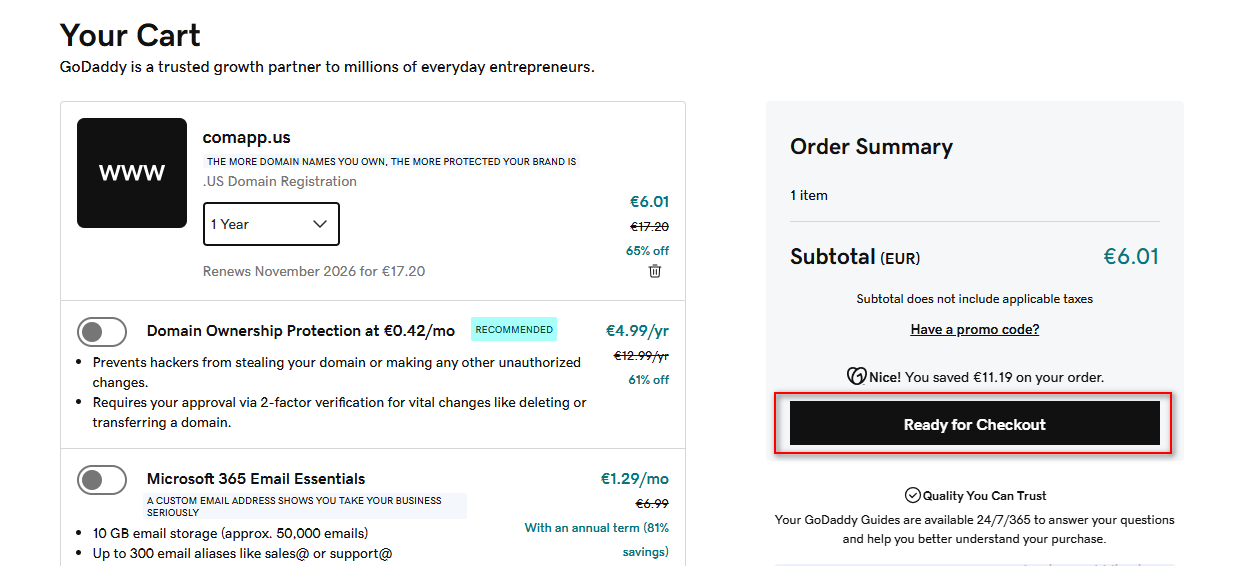Screen dimensions: 1249x566
Task: Click the €4.99/yr protection price
Action: point(637,331)
